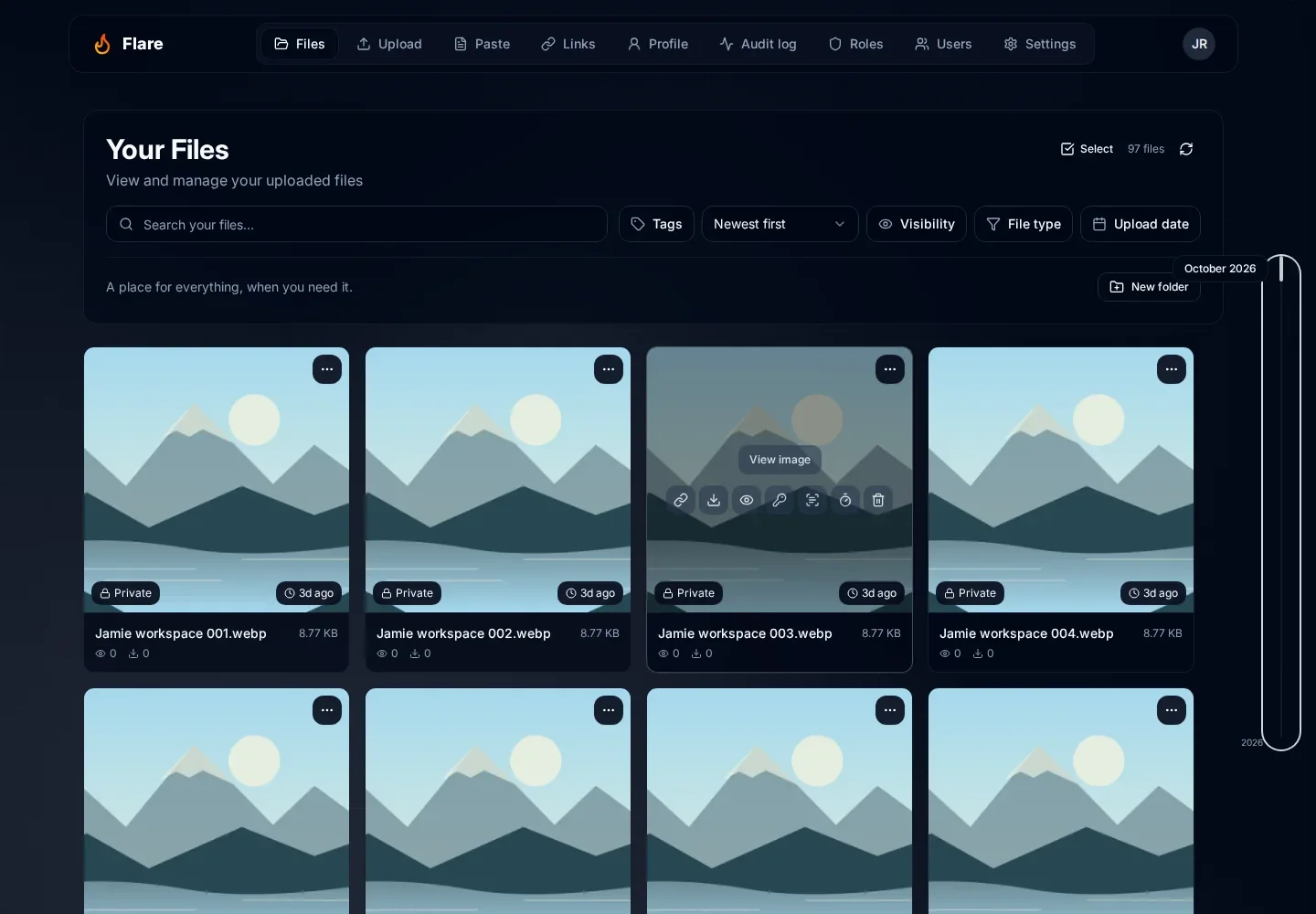The image size is (1316, 914).
Task: Click the October 2026 timeline scrubber handle
Action: [x=1281, y=269]
